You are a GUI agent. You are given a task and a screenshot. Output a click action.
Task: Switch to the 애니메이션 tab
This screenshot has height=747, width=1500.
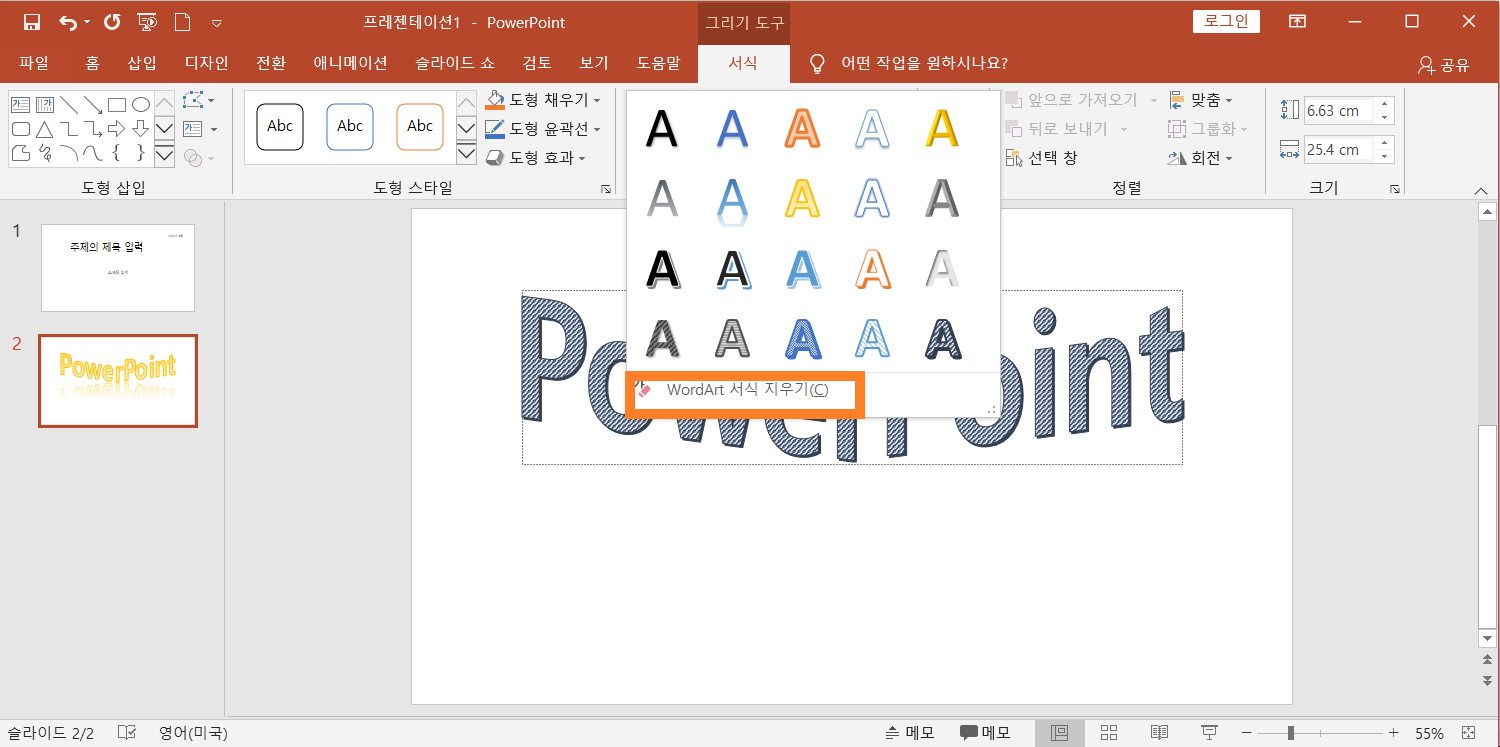[350, 63]
